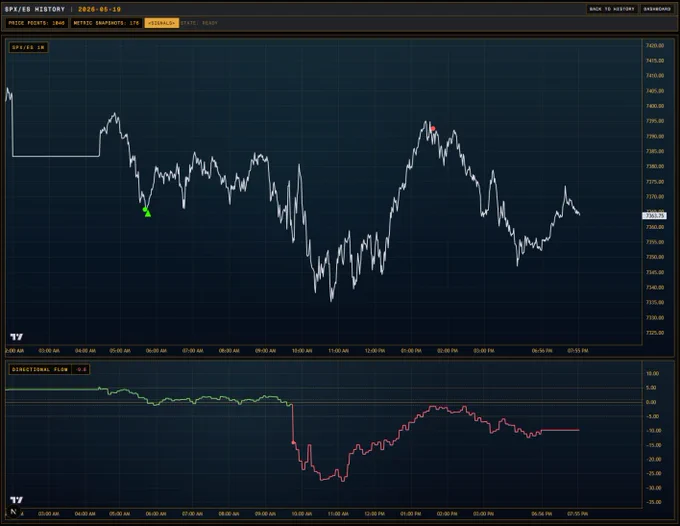Click the green triangle buy signal marker

pyautogui.click(x=148, y=214)
